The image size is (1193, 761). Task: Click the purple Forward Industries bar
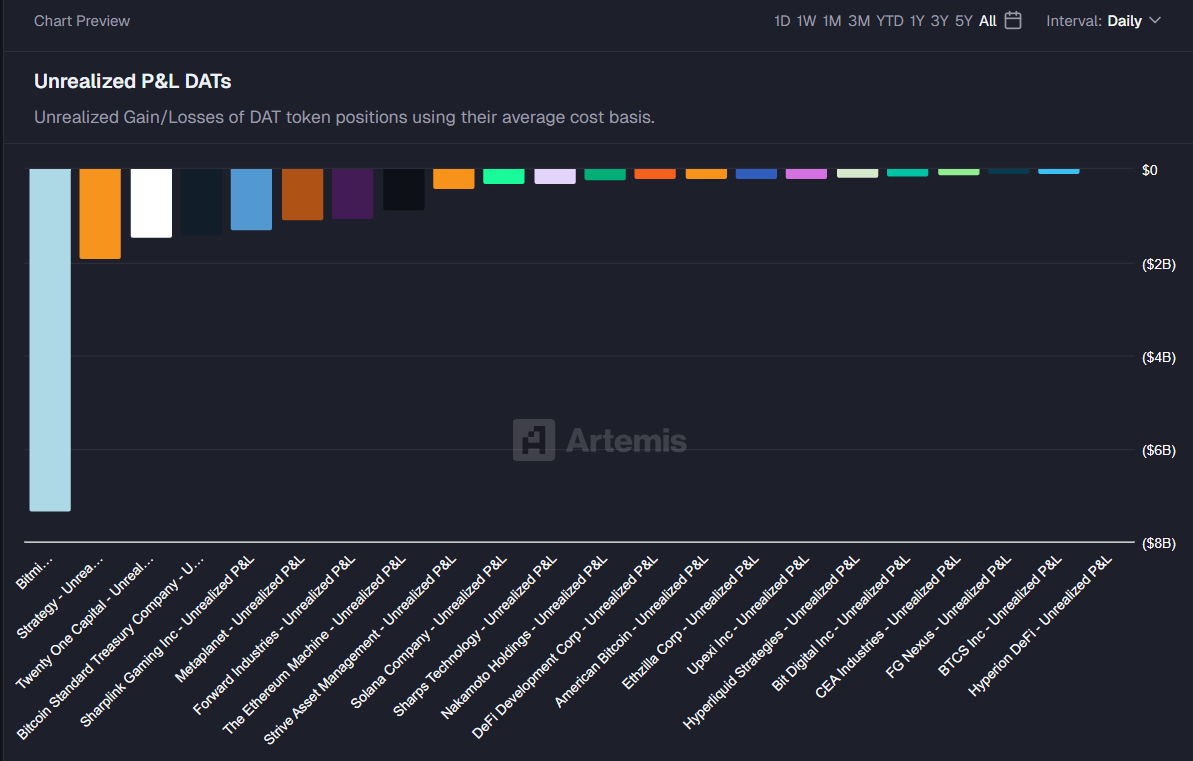[352, 193]
